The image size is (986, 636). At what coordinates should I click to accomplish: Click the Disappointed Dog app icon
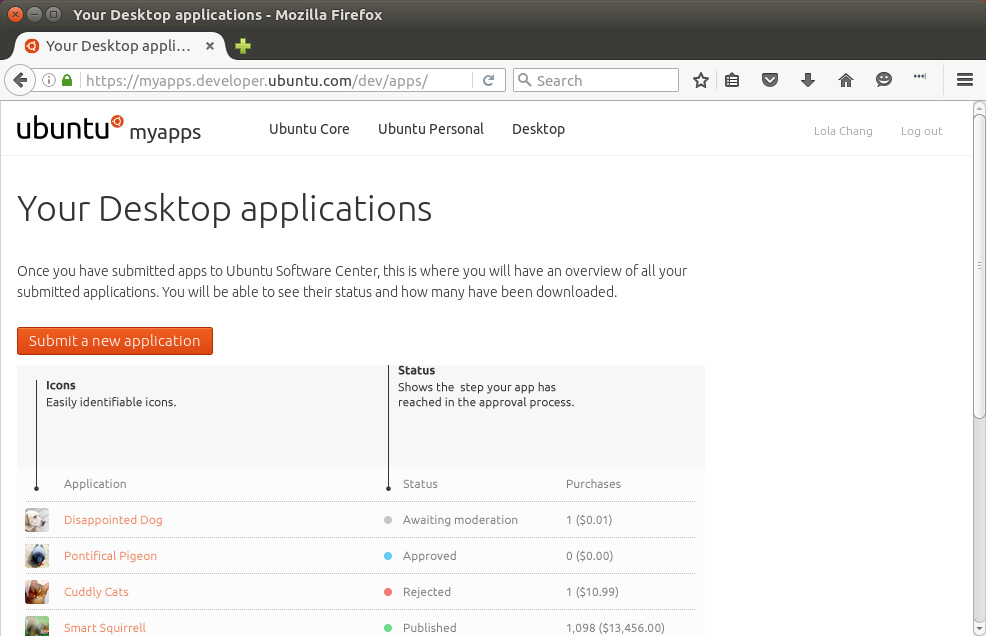coord(37,520)
